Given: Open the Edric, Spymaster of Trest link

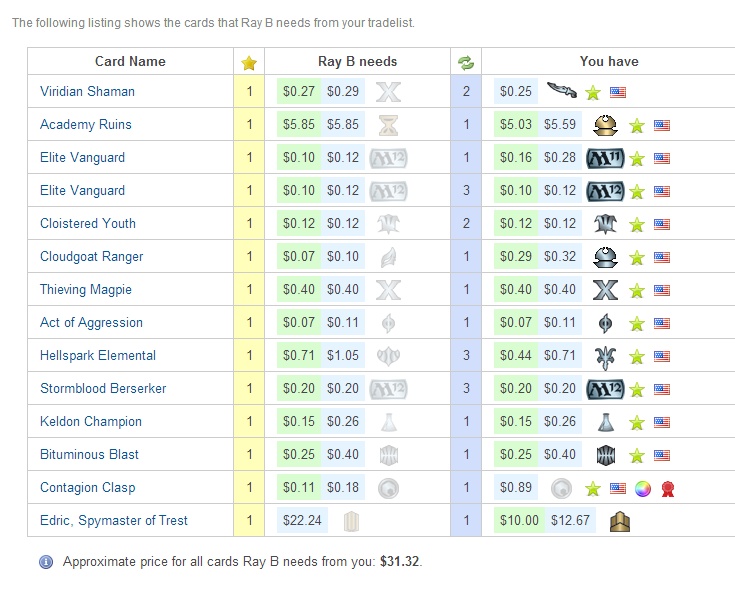Looking at the screenshot, I should (x=113, y=520).
